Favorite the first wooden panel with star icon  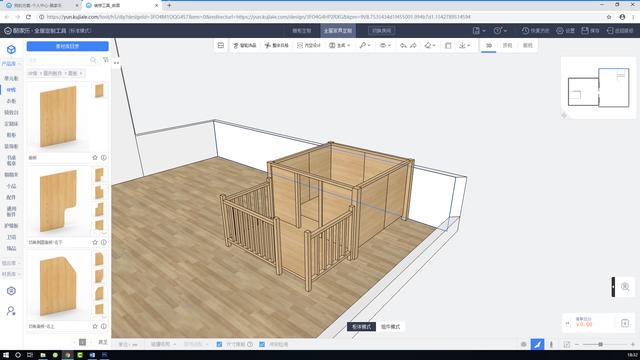(x=95, y=158)
